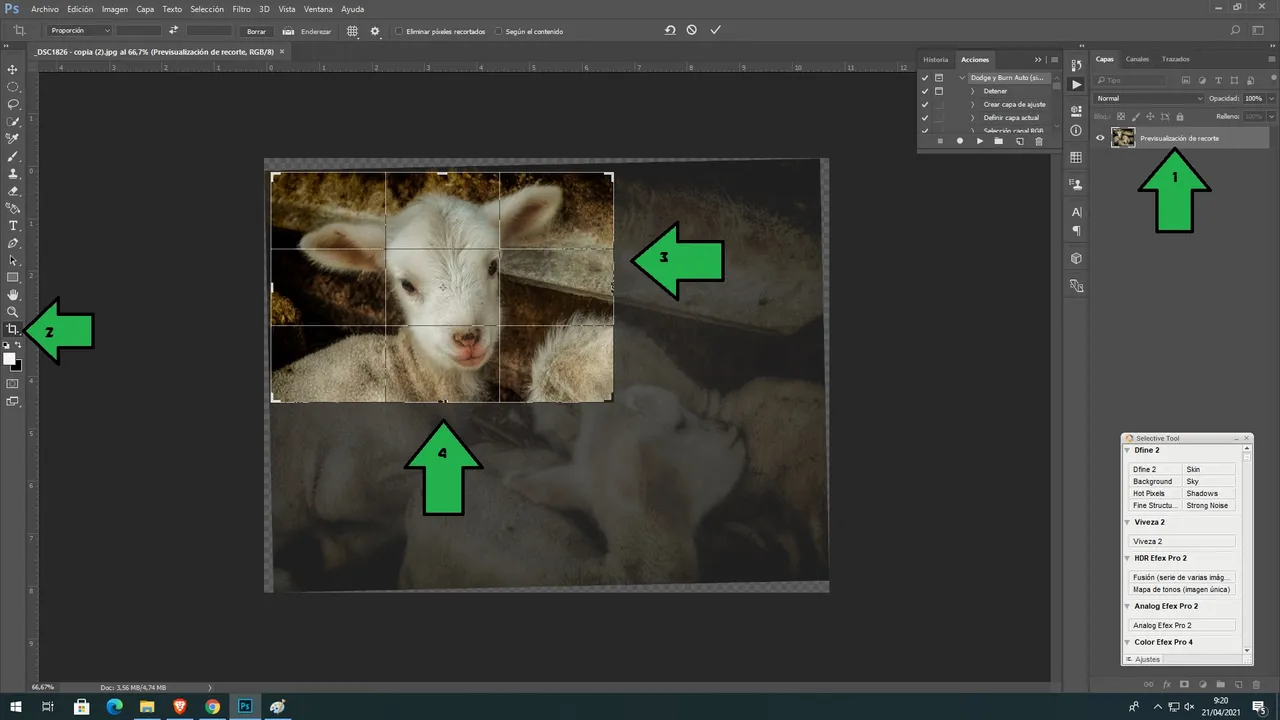1280x720 pixels.
Task: Toggle checkmark for Detener action step
Action: pos(925,91)
